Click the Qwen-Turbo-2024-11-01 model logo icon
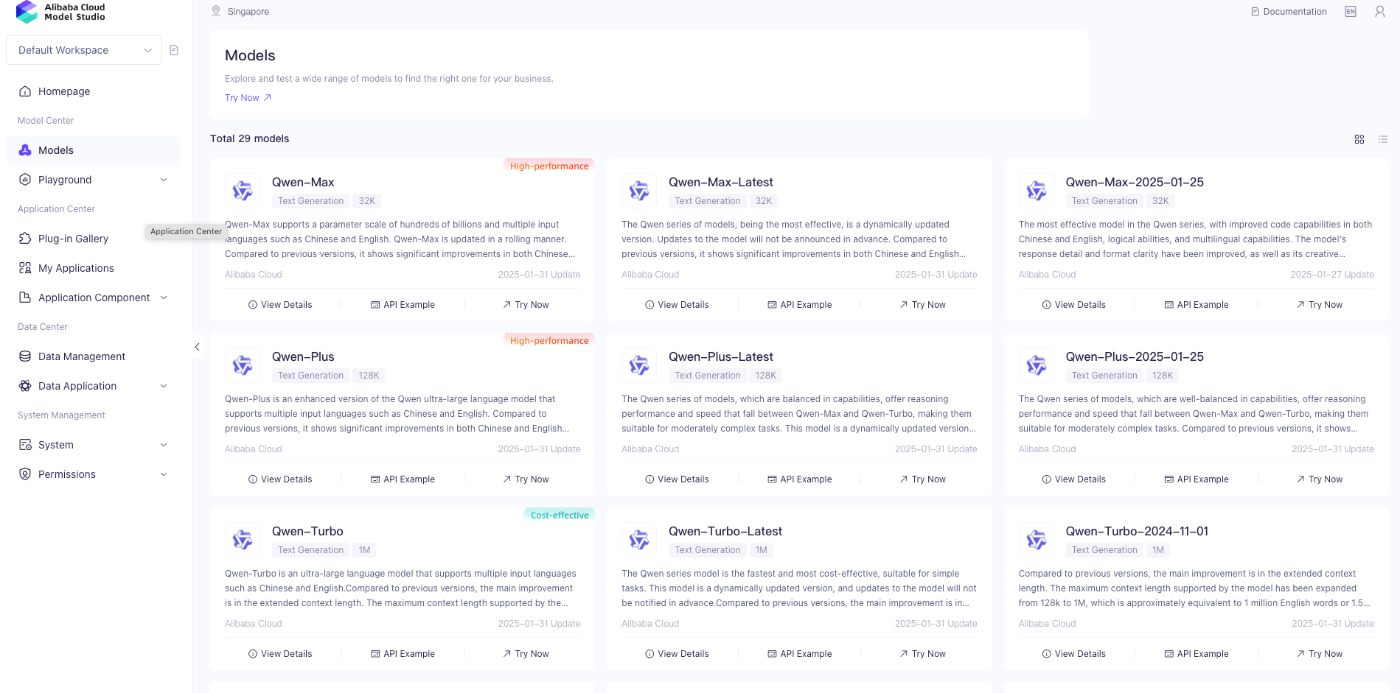 pyautogui.click(x=1036, y=540)
